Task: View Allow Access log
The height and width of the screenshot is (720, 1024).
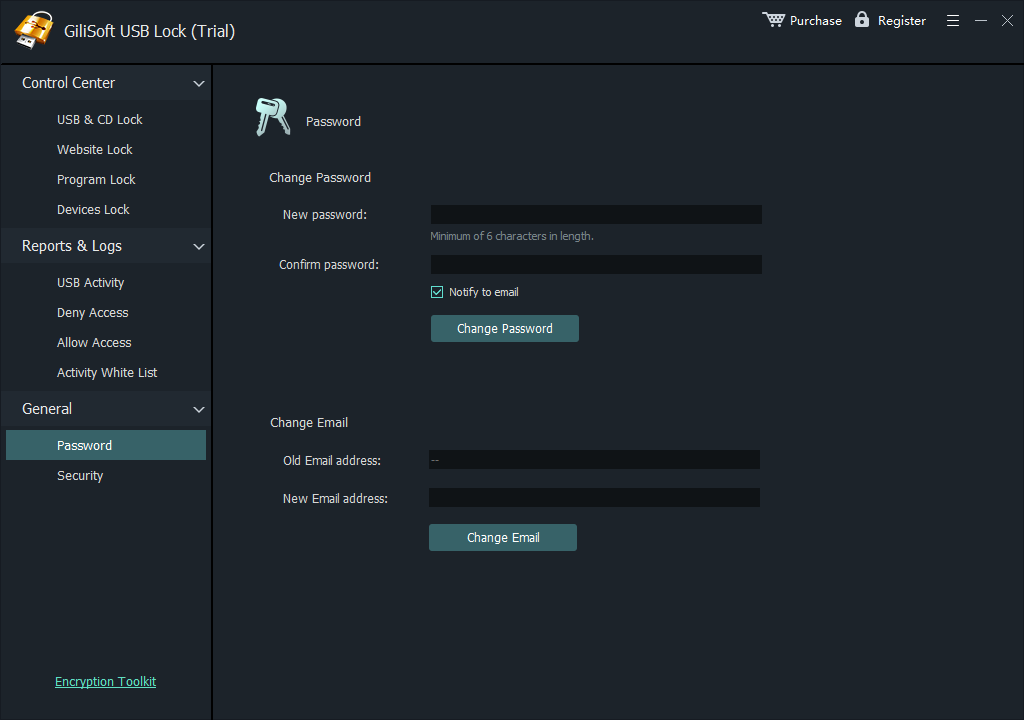Action: click(94, 342)
